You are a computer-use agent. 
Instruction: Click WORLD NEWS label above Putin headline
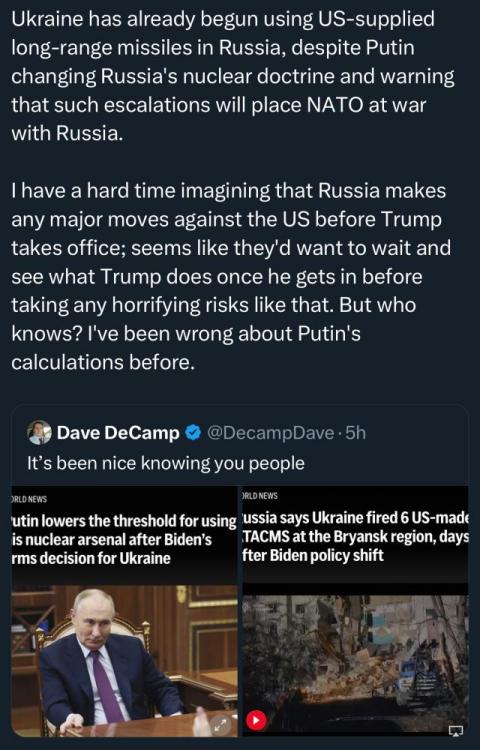click(x=30, y=499)
